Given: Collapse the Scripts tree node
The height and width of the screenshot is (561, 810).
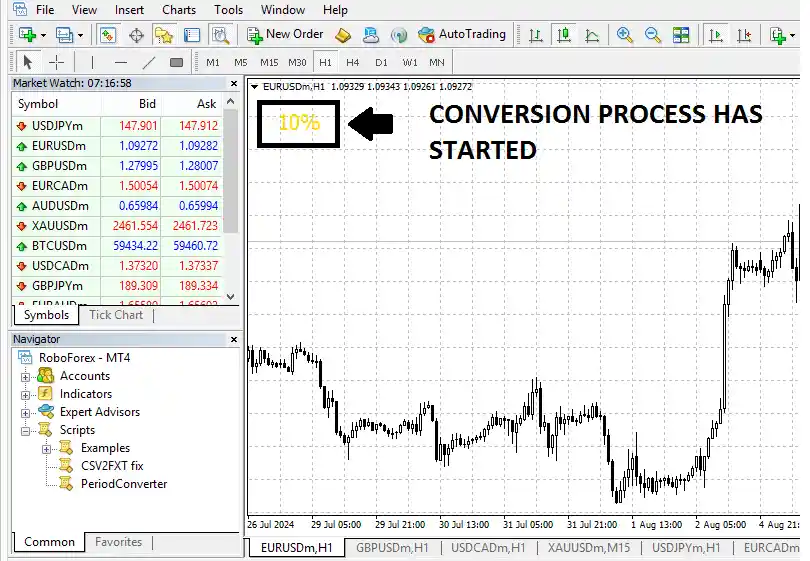Looking at the screenshot, I should point(26,430).
